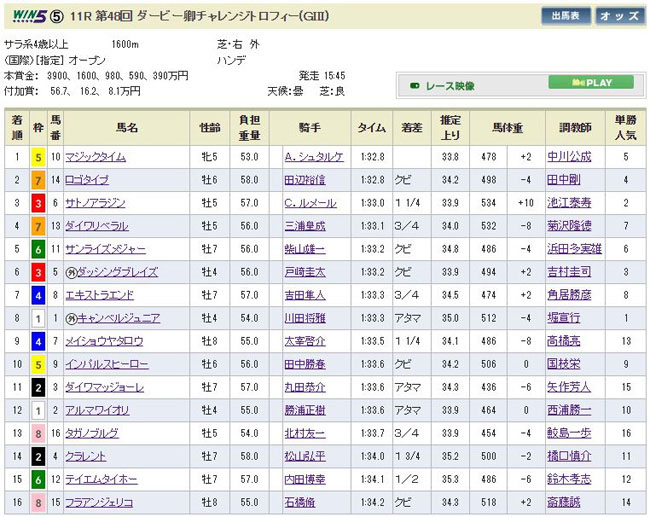Click red frame 3 badge beside サトノアラジン
650x517 pixels.
click(x=38, y=202)
